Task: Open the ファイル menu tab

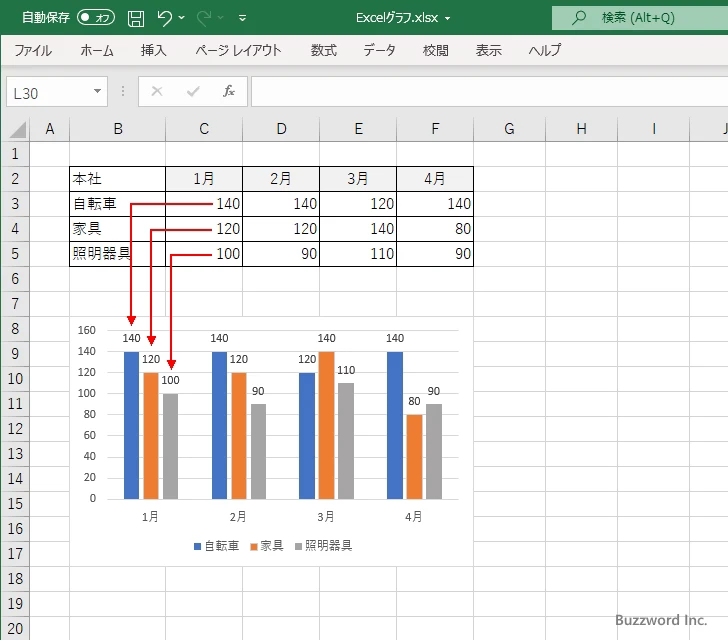Action: click(33, 50)
